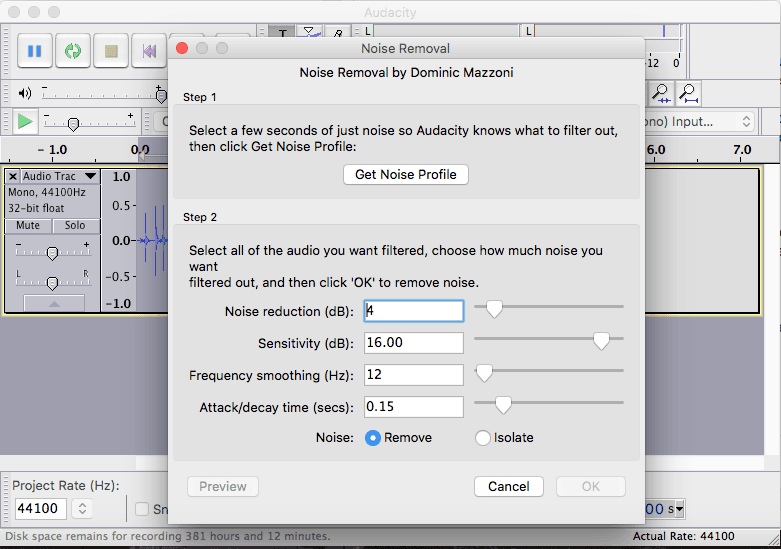Screen dimensions: 781x549
Task: Select the Isolate noise radio option
Action: pos(483,438)
